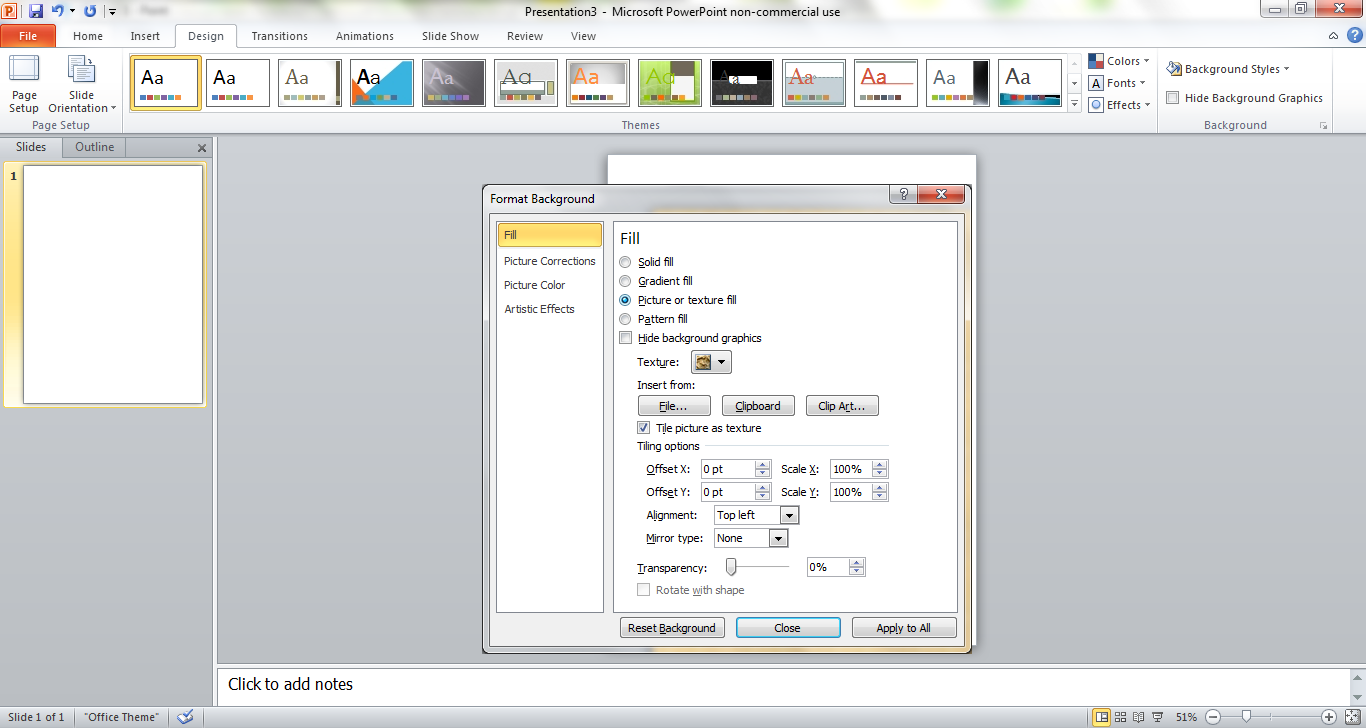Click the Offset Y input field

(x=727, y=492)
